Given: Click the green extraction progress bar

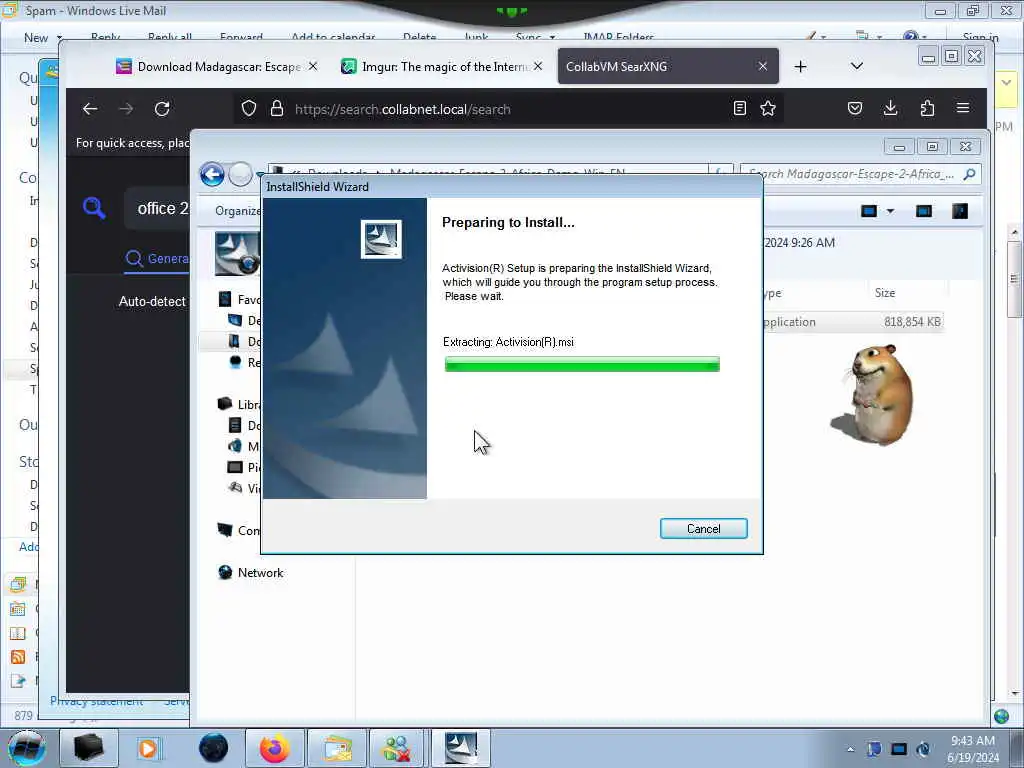Looking at the screenshot, I should click(x=582, y=364).
